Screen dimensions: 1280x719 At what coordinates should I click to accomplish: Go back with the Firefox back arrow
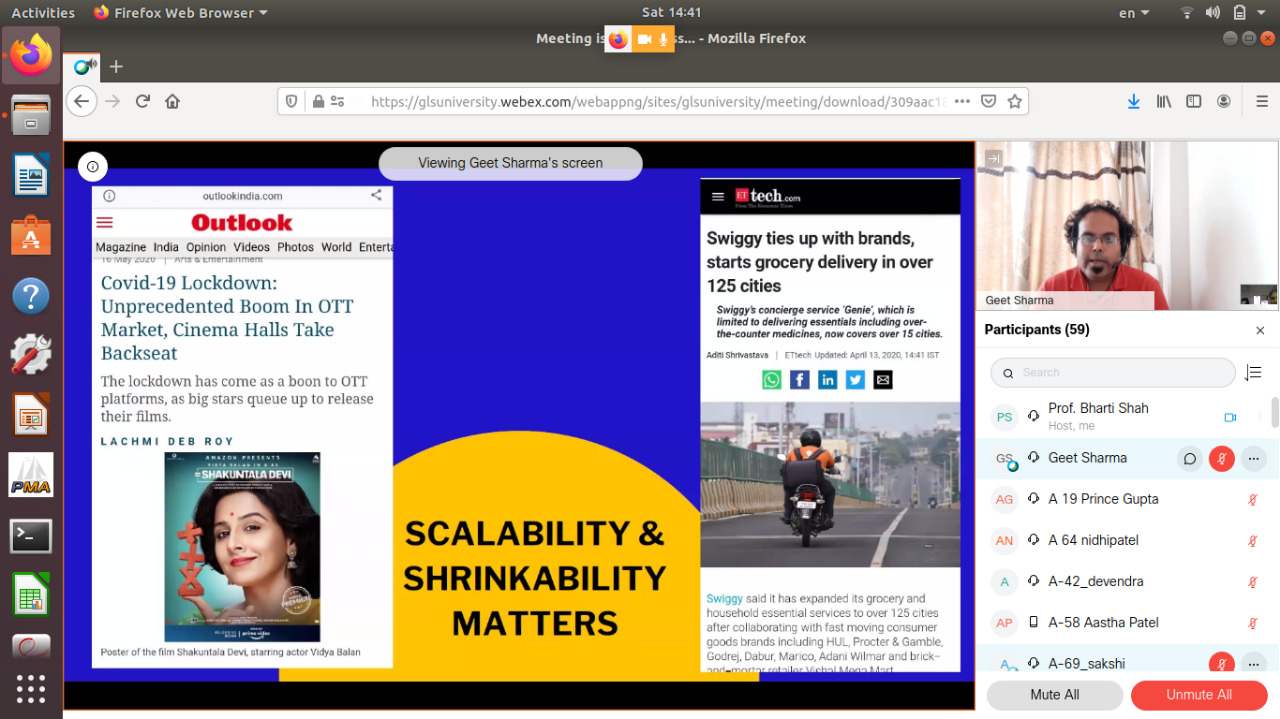tap(82, 101)
